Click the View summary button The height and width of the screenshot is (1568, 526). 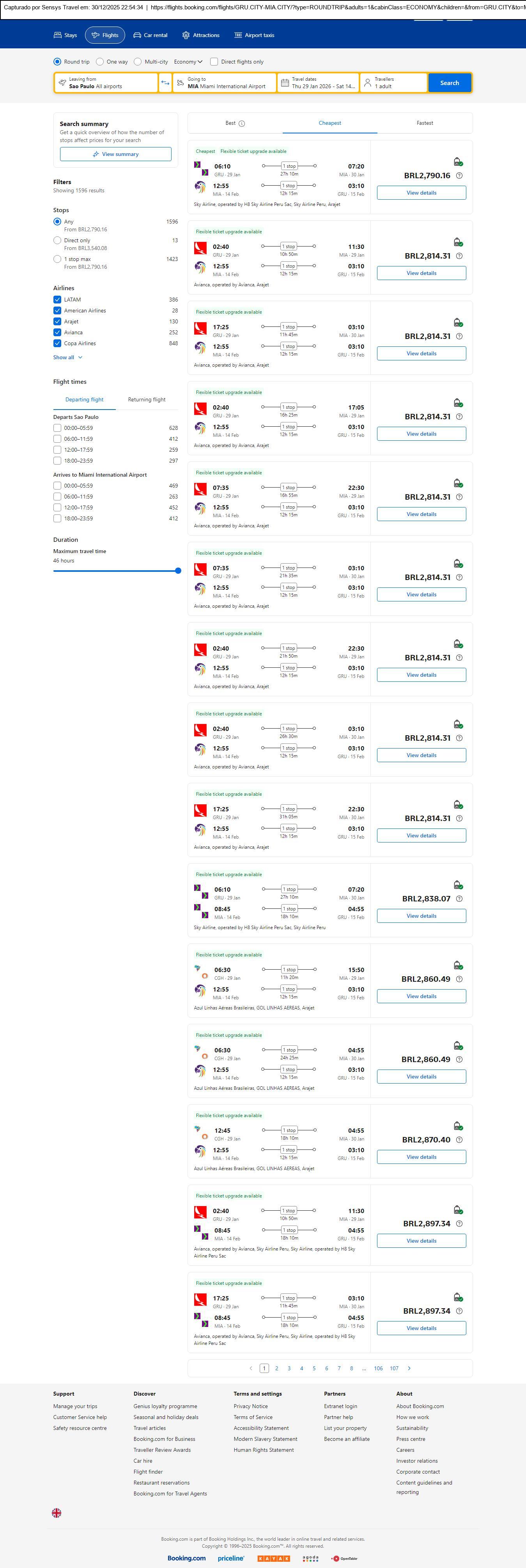(116, 154)
